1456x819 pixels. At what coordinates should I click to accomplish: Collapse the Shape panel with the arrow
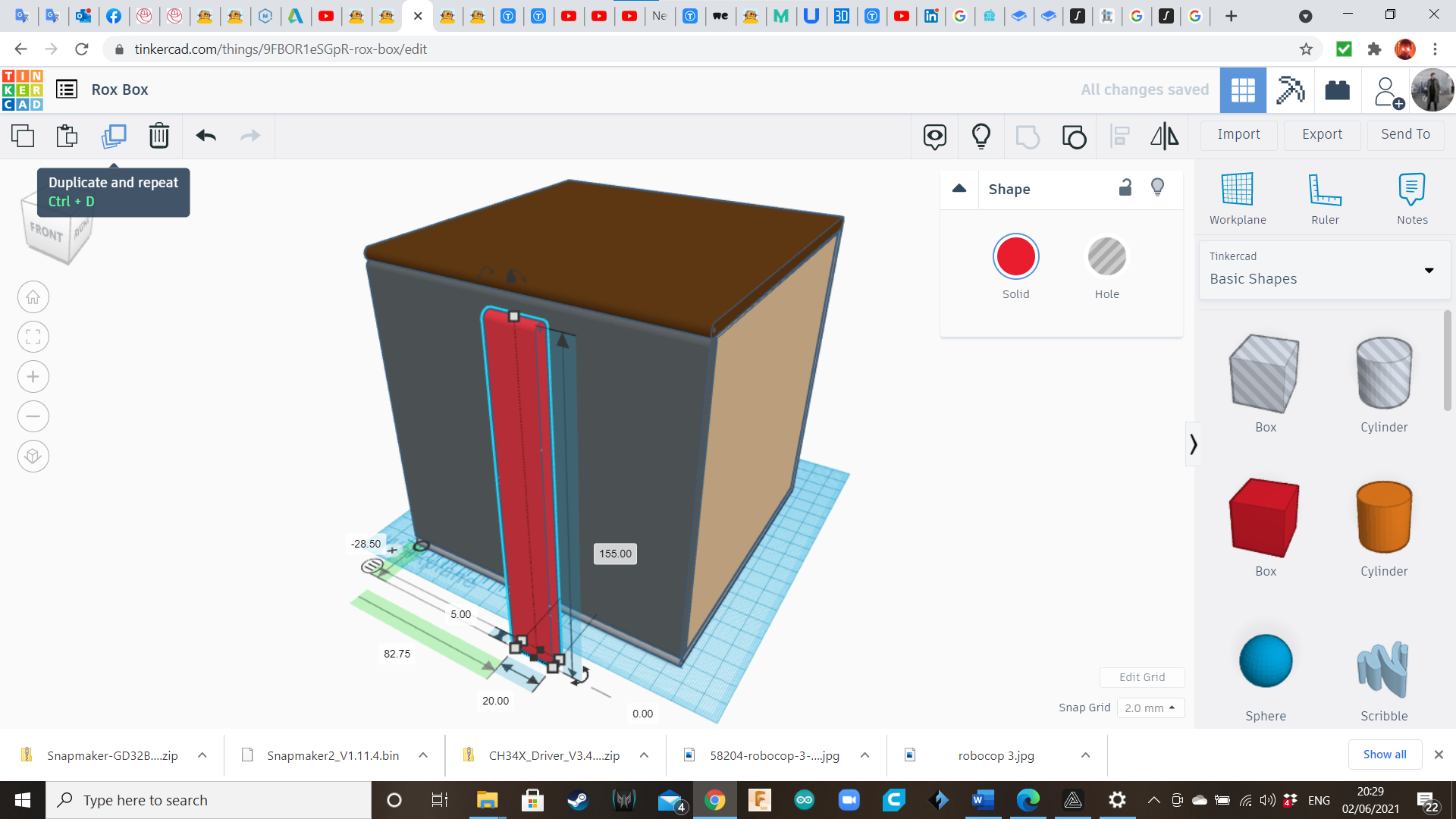coord(959,189)
